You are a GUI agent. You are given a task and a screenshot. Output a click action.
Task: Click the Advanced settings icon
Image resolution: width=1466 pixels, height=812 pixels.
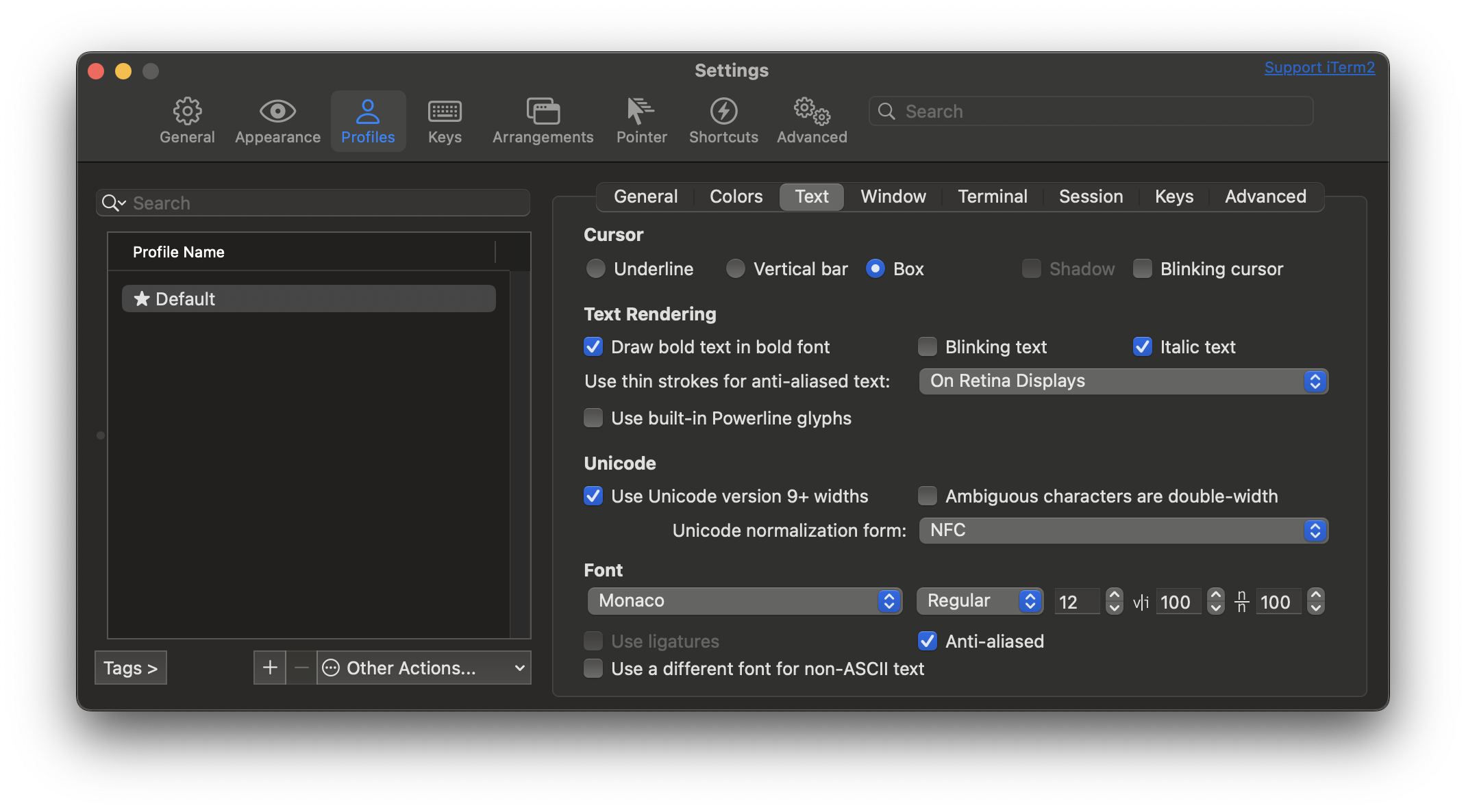812,112
